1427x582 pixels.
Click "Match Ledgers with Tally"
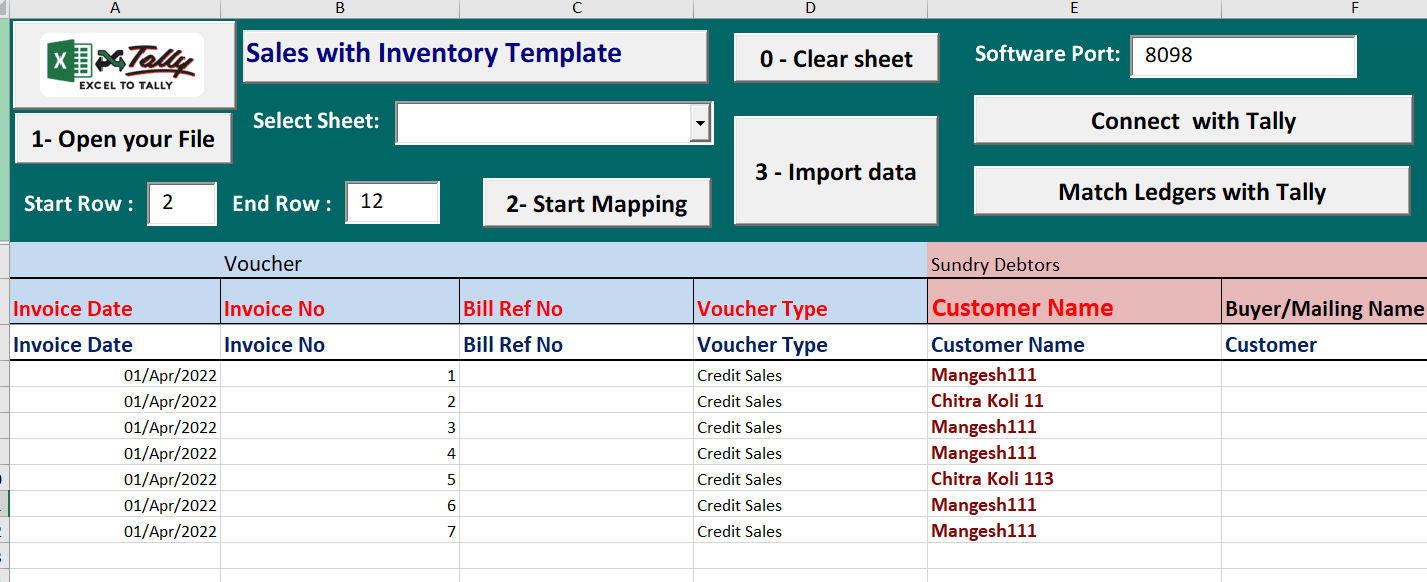pos(1192,190)
